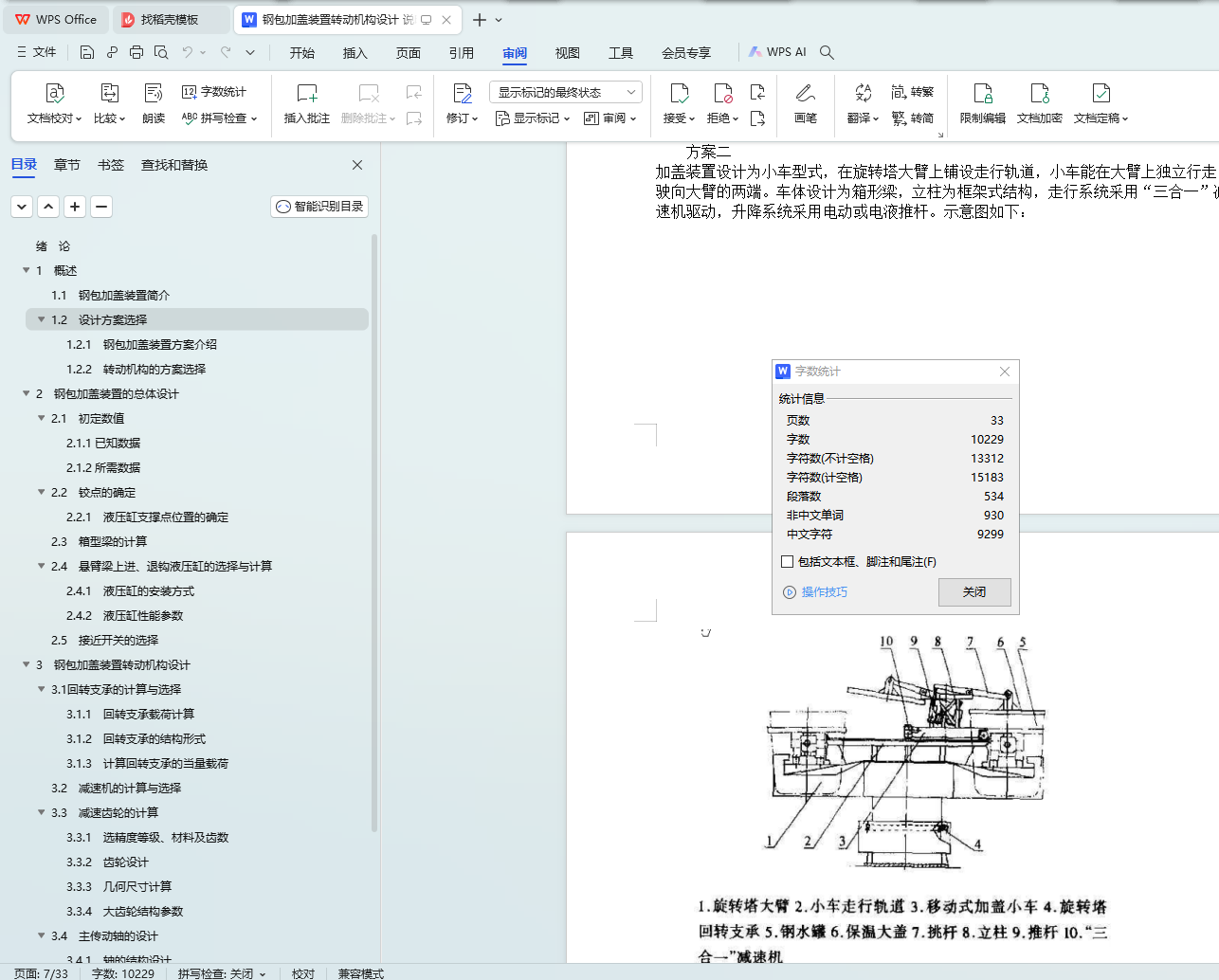Switch to the 找稻壳模板 window tab
Screen dimensions: 1219x980
[170, 20]
